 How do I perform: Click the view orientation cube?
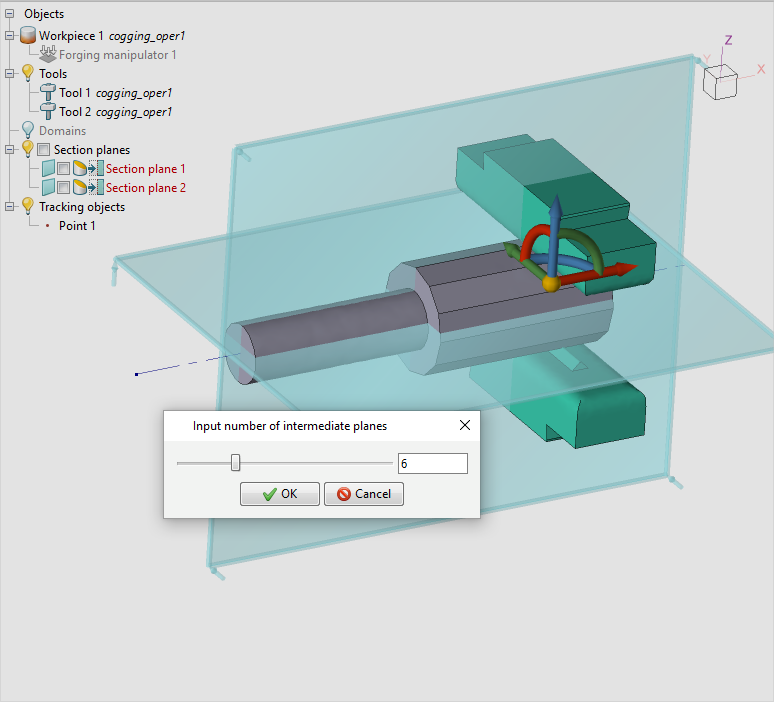point(721,80)
